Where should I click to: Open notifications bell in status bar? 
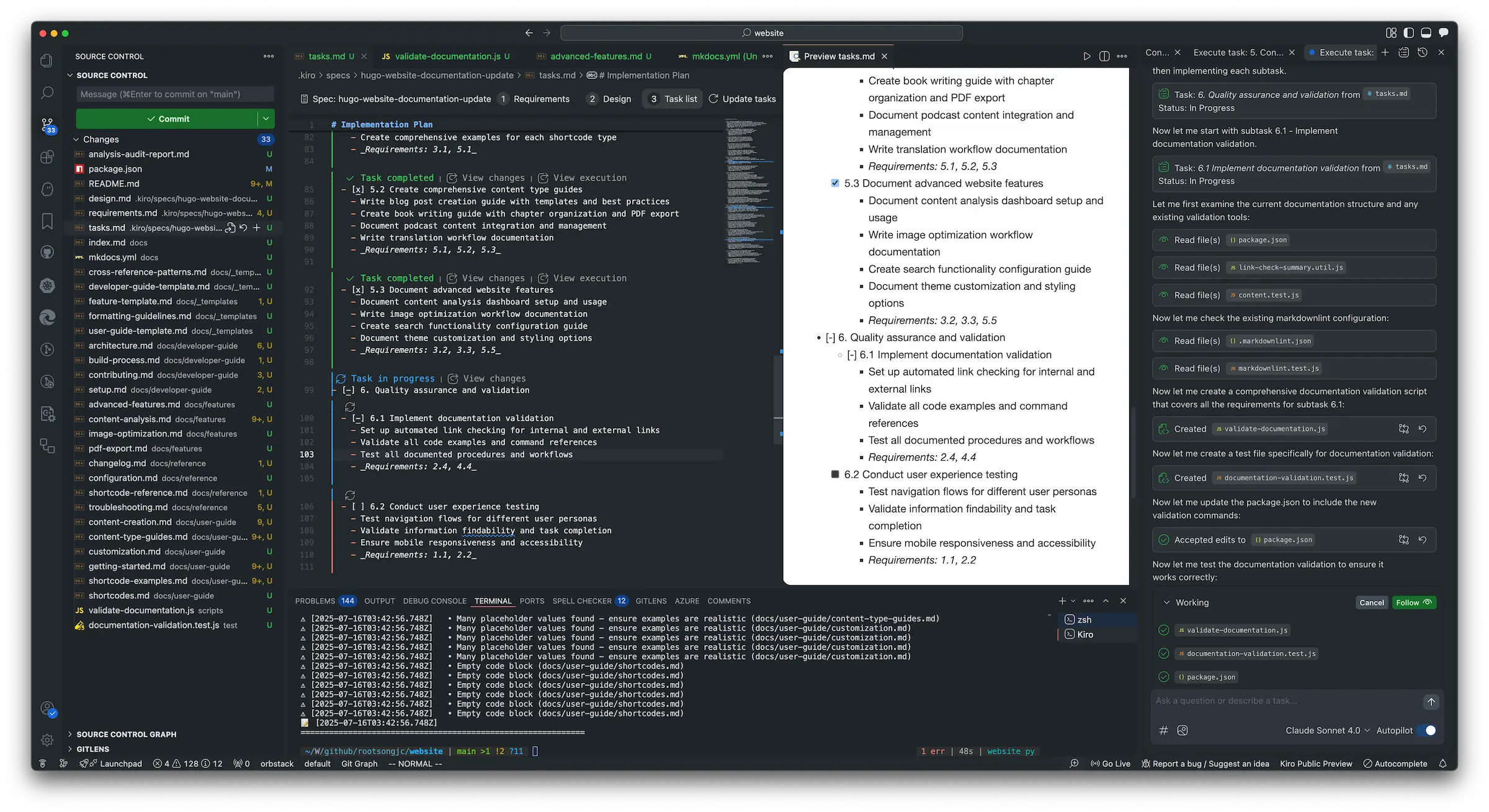pyautogui.click(x=1443, y=764)
